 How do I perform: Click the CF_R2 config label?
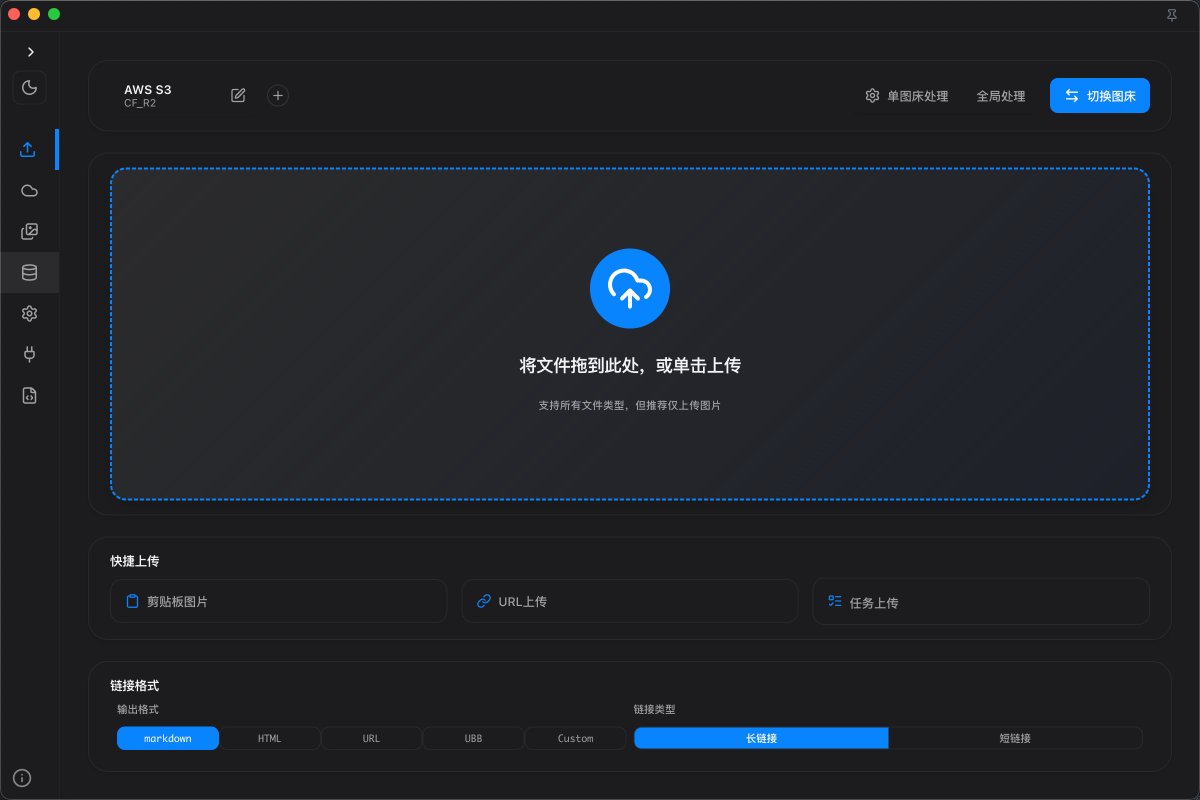coord(140,103)
